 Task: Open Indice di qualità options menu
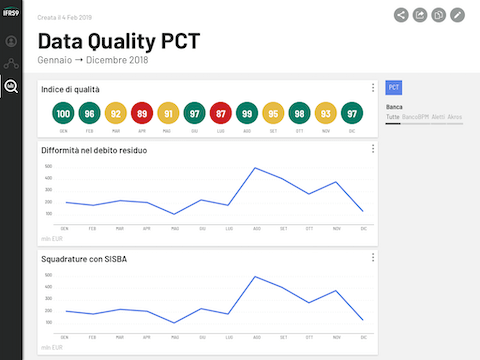(373, 88)
